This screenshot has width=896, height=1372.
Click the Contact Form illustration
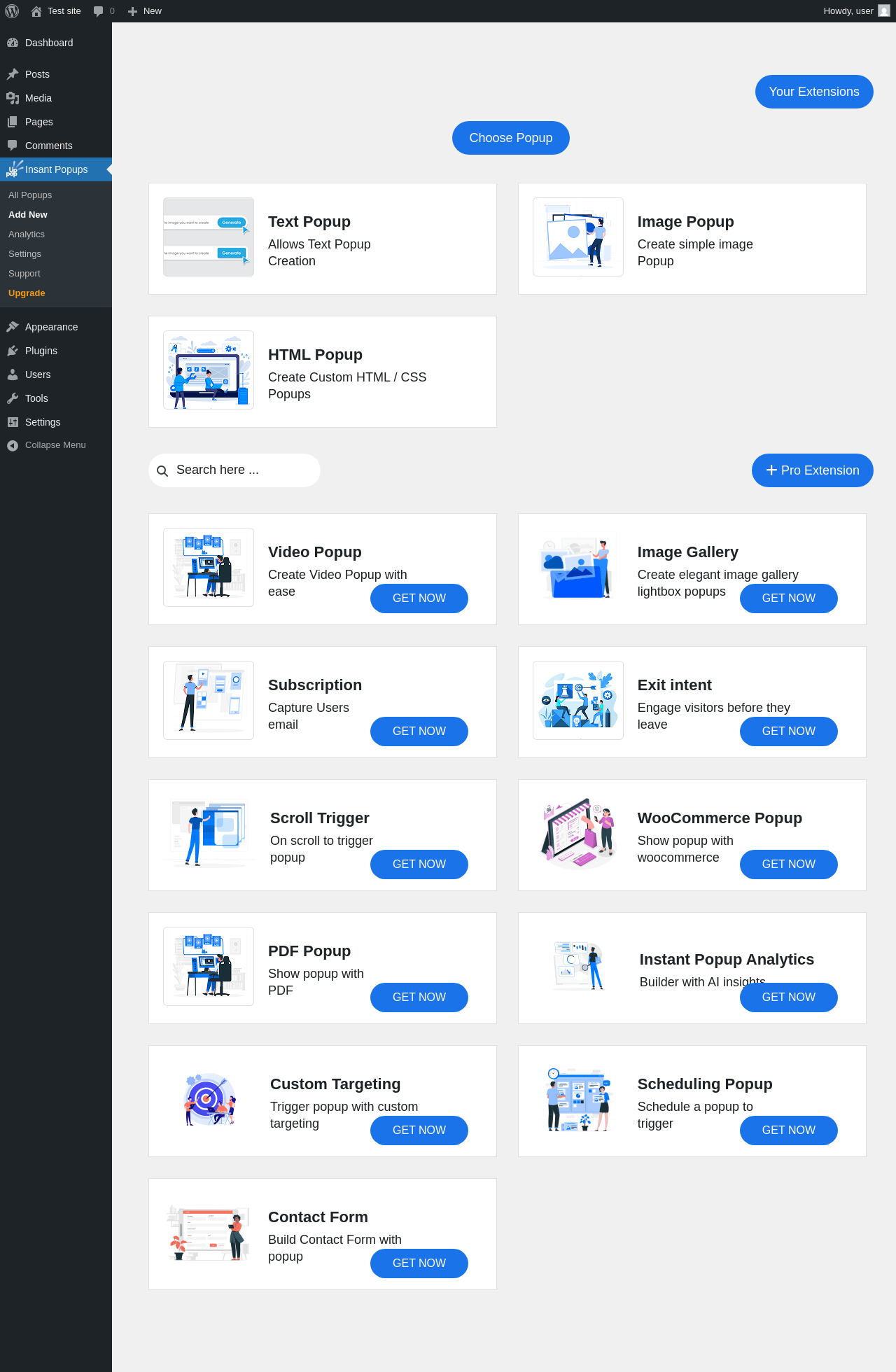point(209,1232)
